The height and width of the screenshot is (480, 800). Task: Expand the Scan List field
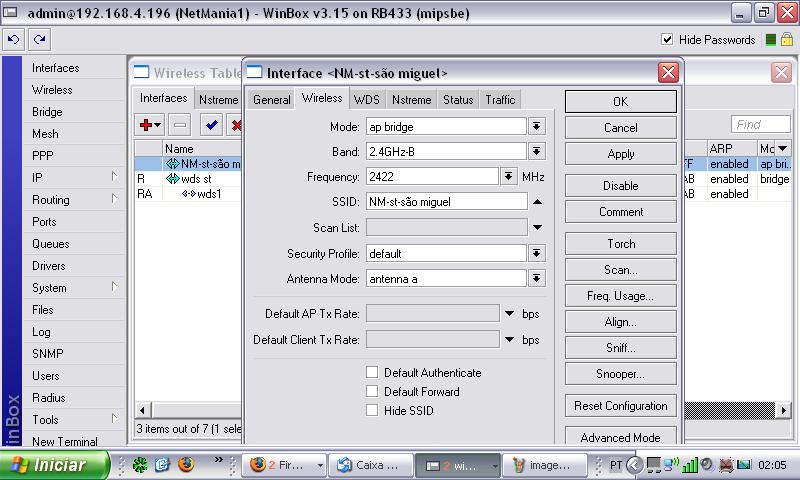pyautogui.click(x=537, y=228)
